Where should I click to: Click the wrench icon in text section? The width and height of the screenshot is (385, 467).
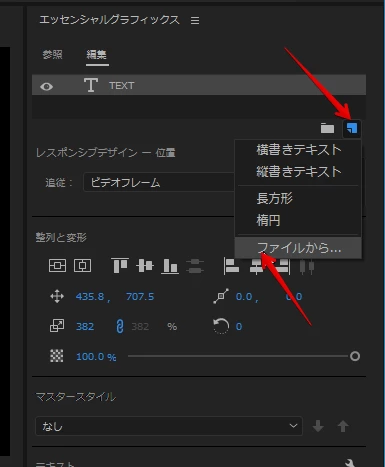coord(350,463)
